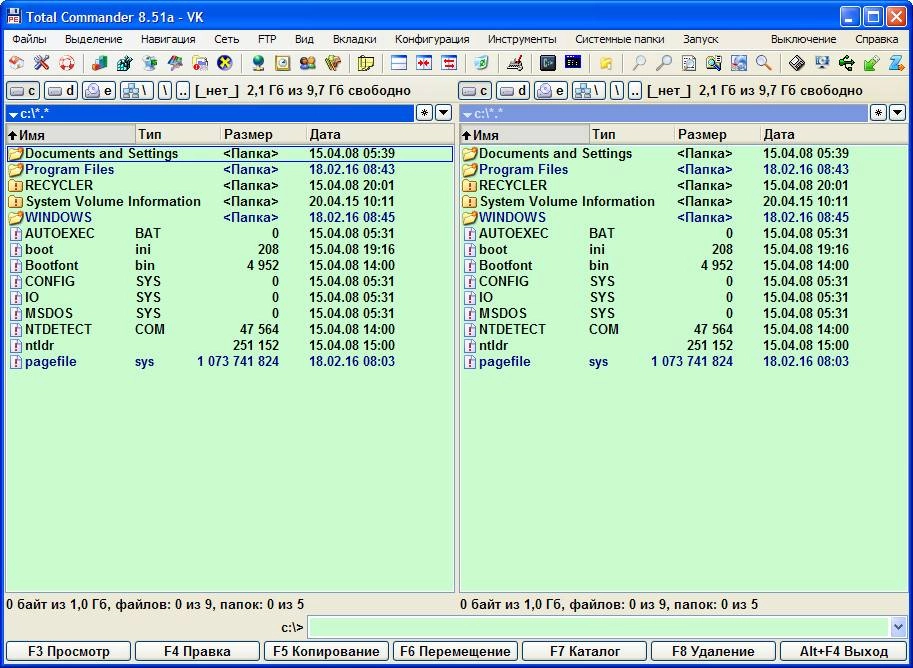Click the red lifebuoy toolbar icon
Screen dimensions: 913x668
pos(66,62)
